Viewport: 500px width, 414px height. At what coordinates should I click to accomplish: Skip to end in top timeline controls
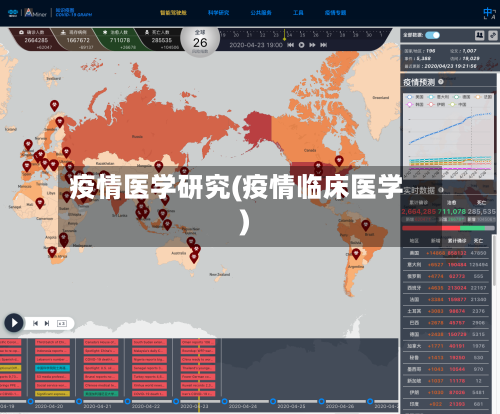click(323, 45)
